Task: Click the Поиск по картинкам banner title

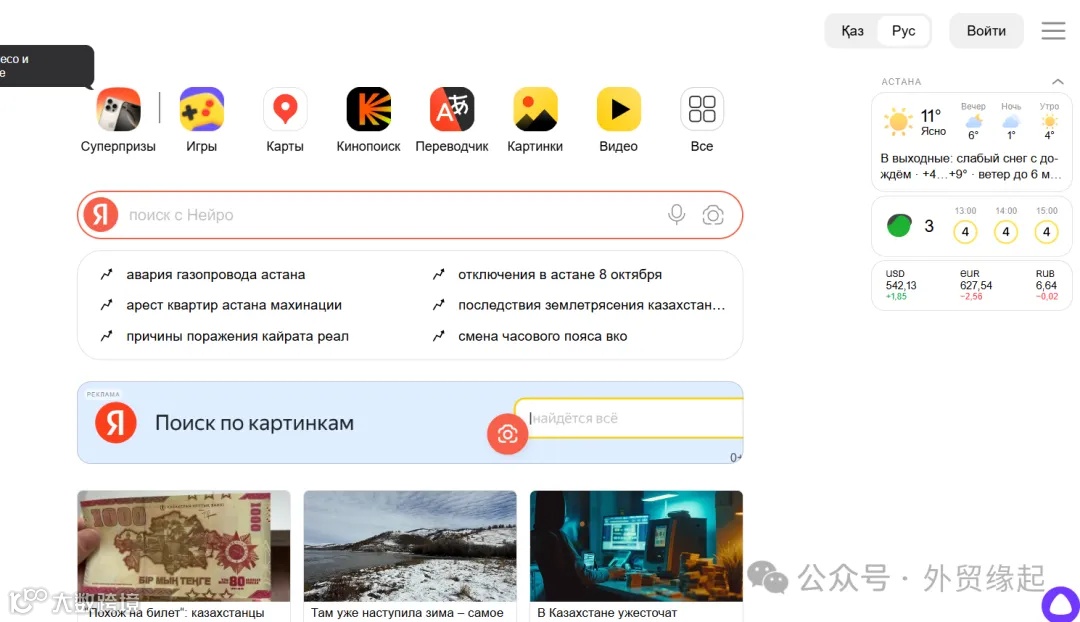Action: click(254, 422)
